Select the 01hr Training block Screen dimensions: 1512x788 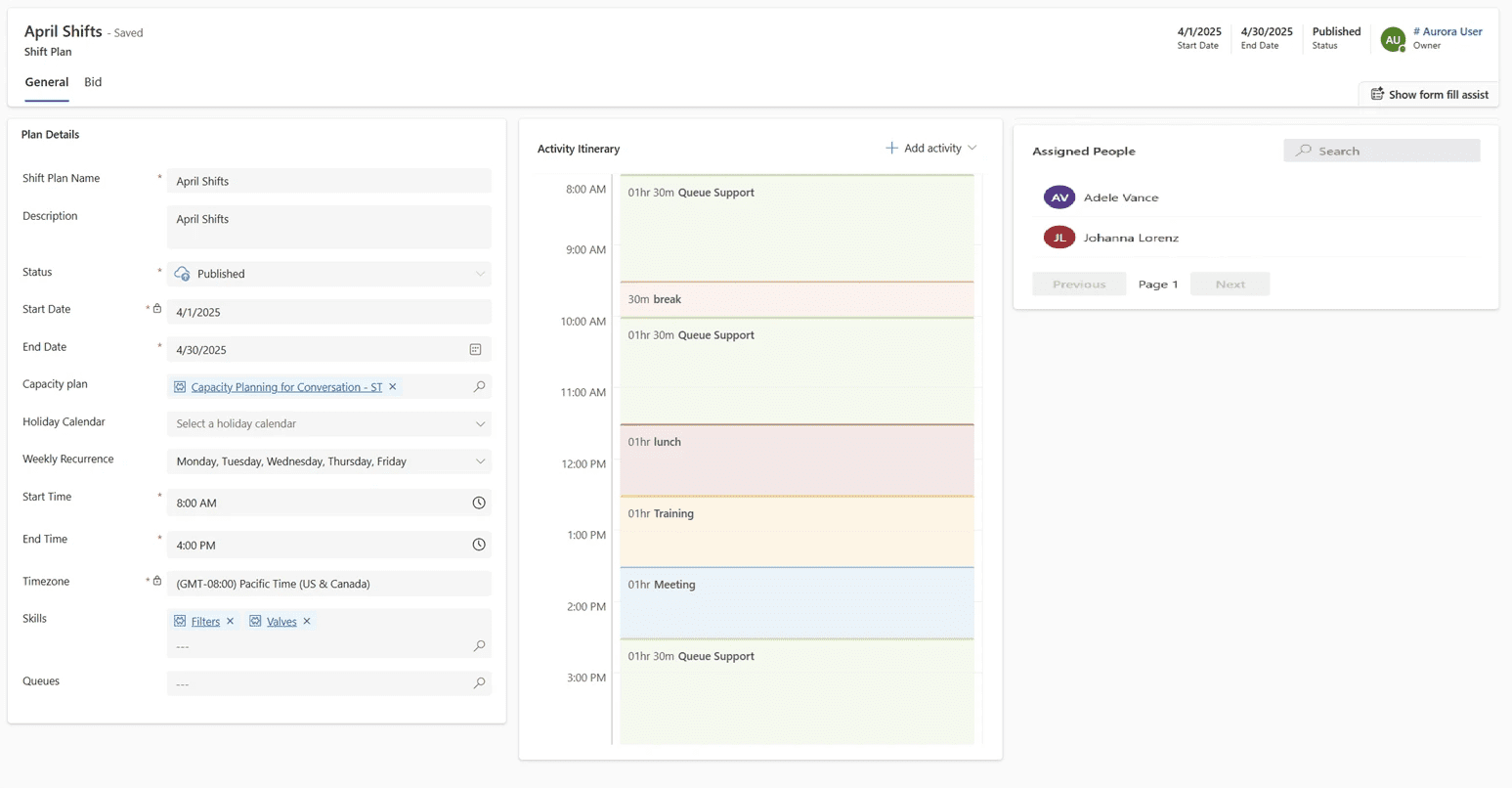[x=797, y=531]
